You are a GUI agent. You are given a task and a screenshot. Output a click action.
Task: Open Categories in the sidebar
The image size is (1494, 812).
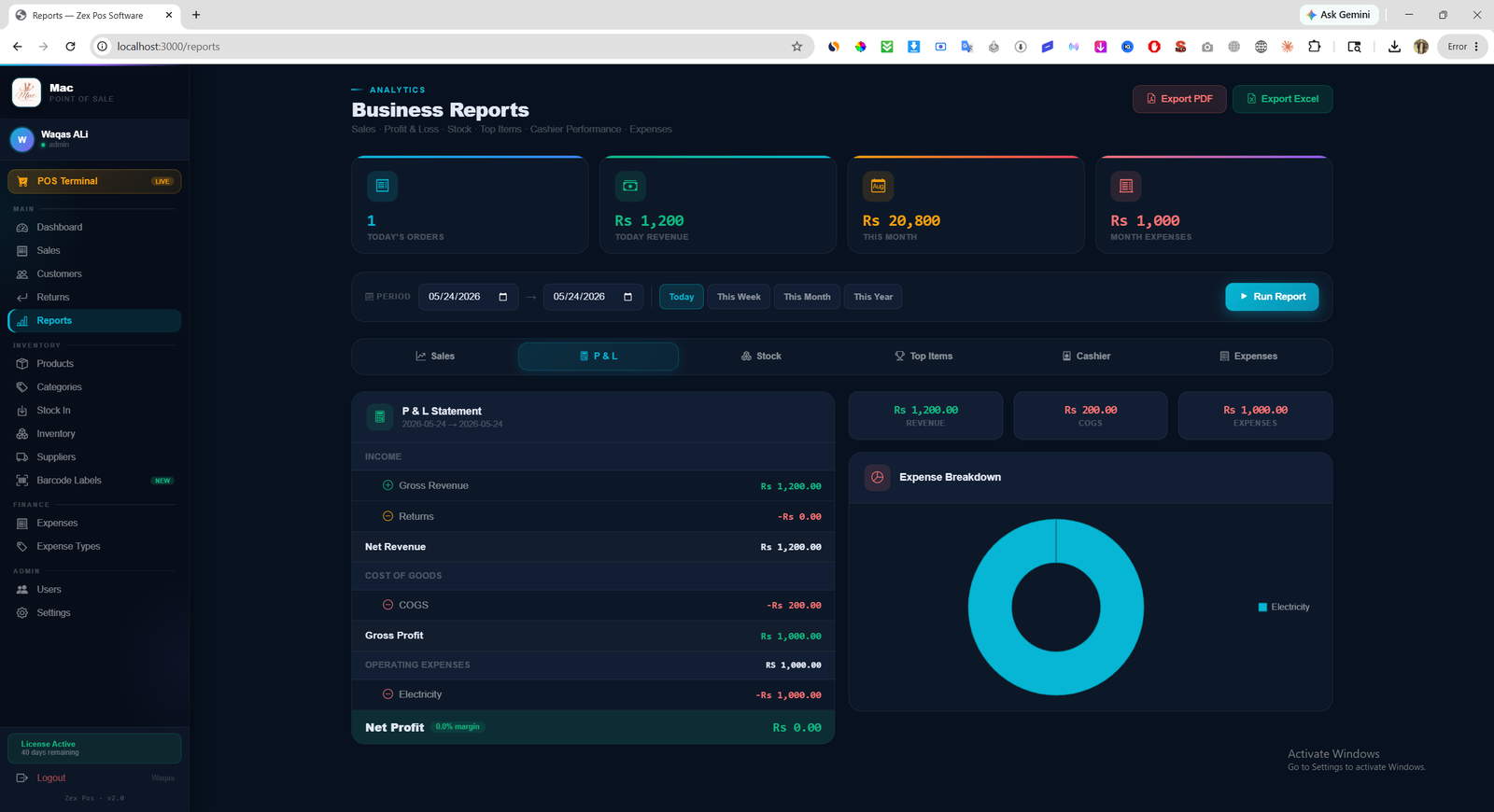[93, 386]
